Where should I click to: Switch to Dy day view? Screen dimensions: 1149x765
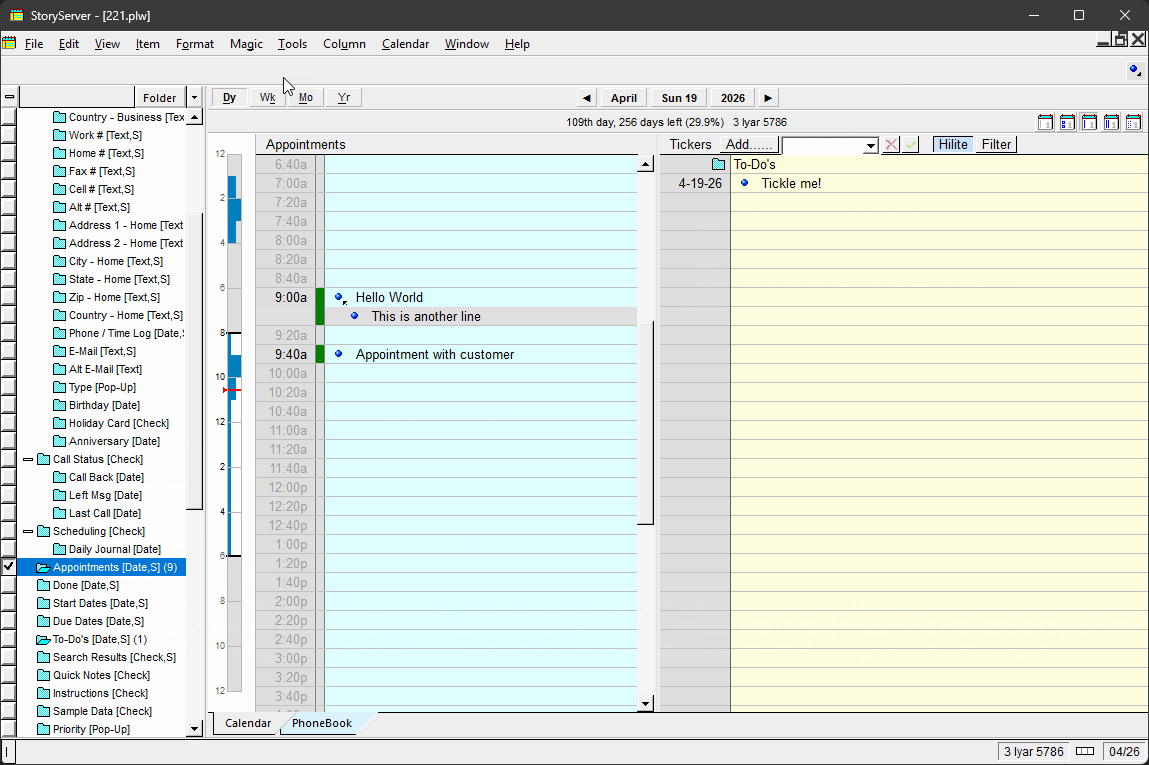229,97
